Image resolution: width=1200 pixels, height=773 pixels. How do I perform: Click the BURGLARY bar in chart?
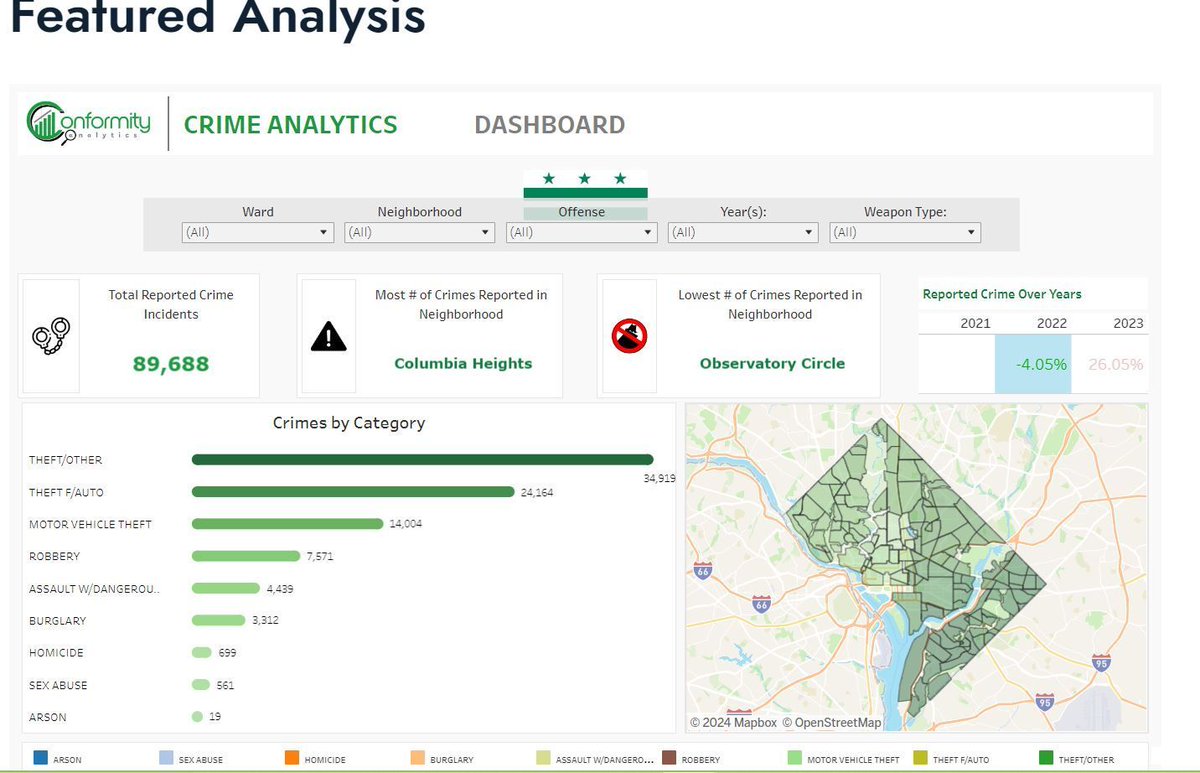pos(218,620)
